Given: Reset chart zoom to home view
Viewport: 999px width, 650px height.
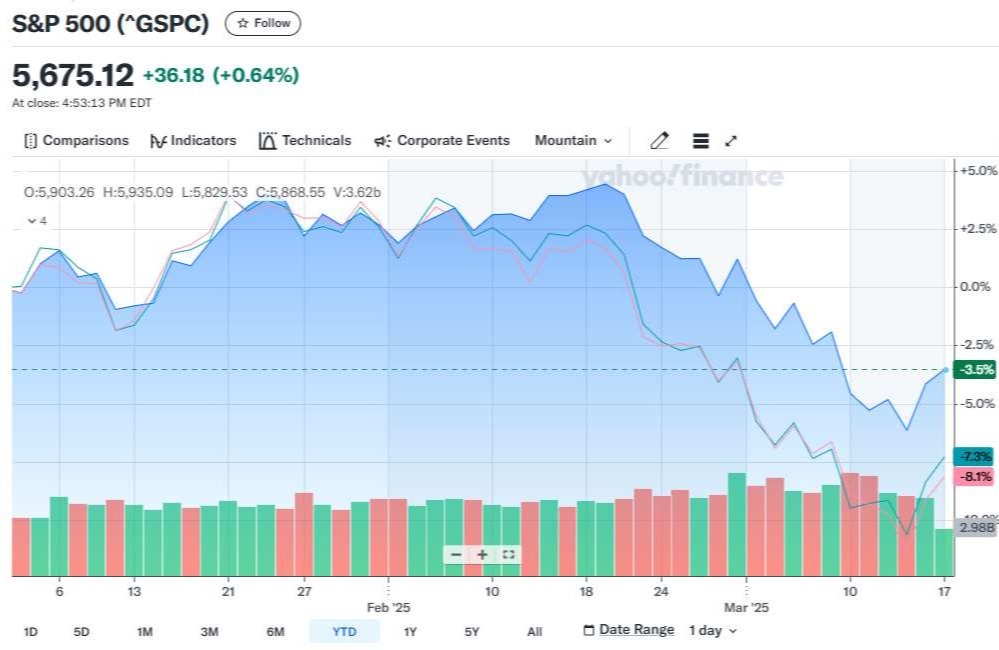Looking at the screenshot, I should point(508,555).
